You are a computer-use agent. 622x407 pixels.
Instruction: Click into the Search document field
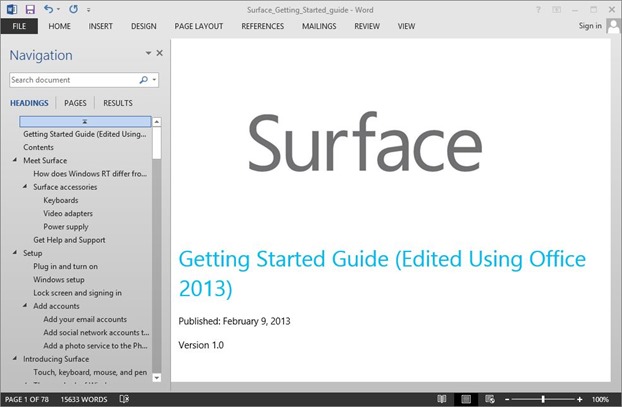tap(73, 80)
